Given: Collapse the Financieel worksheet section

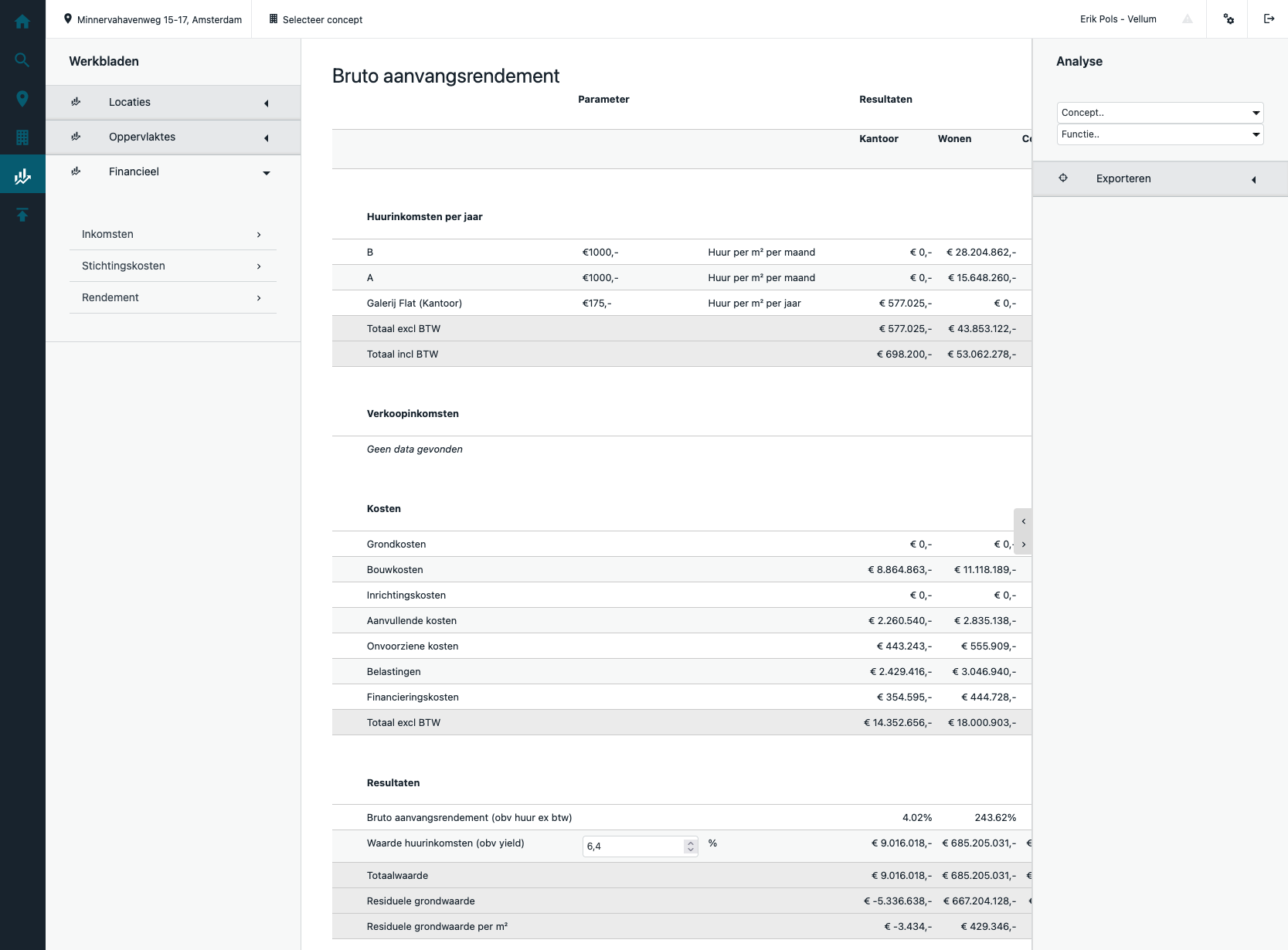Looking at the screenshot, I should click(173, 172).
